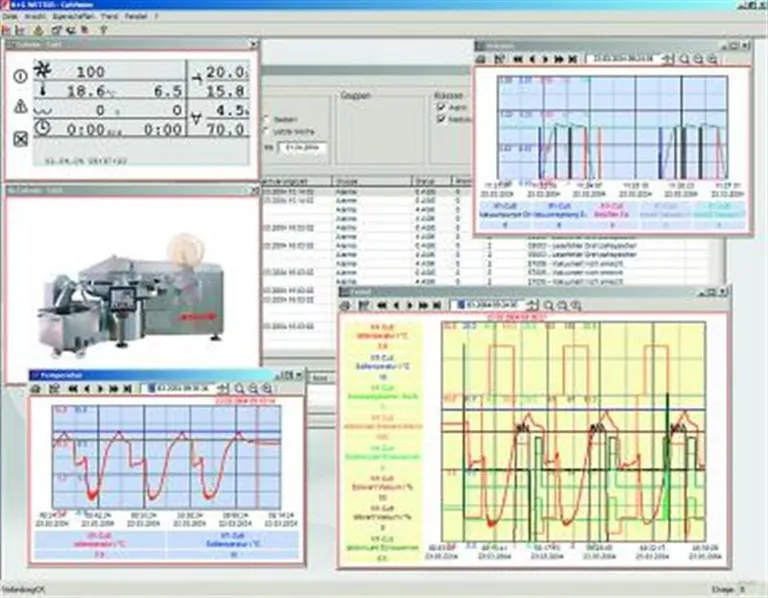The image size is (768, 598).
Task: Jump to last record in top-right trend window
Action: [572, 60]
